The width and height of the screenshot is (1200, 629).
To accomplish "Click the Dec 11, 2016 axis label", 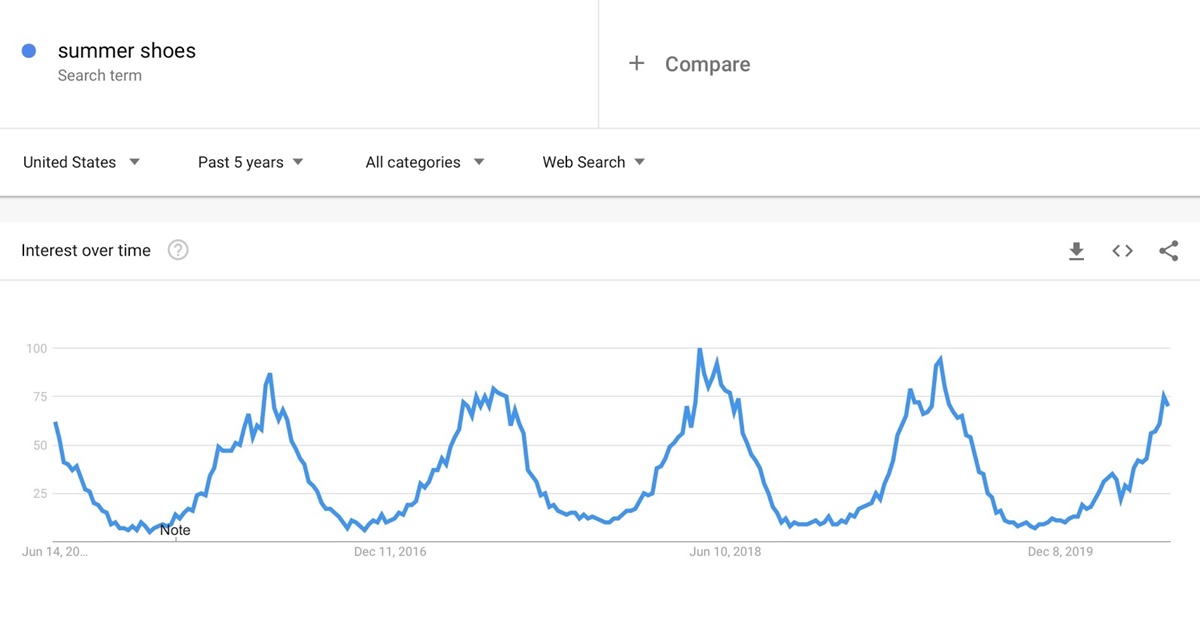I will (390, 551).
